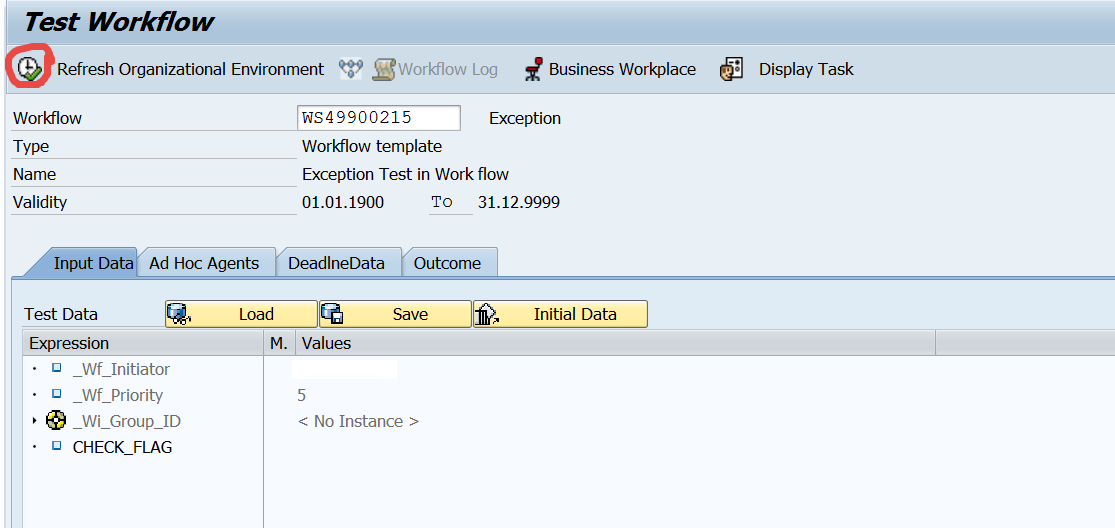Click the blank _Wf_Initiator value cell

[x=345, y=370]
